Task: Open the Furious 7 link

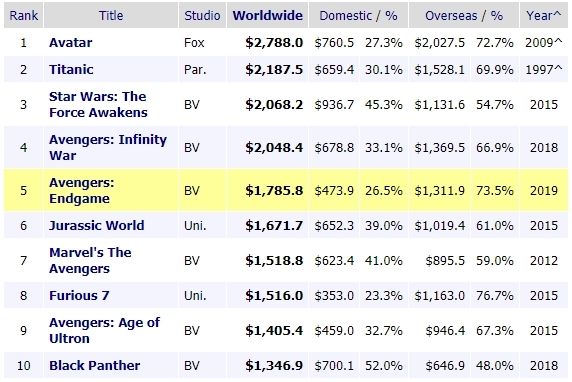Action: [x=79, y=295]
